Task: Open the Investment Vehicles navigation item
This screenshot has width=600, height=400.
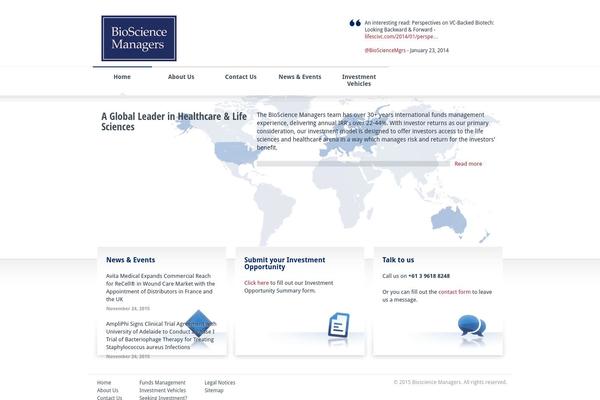Action: (359, 80)
